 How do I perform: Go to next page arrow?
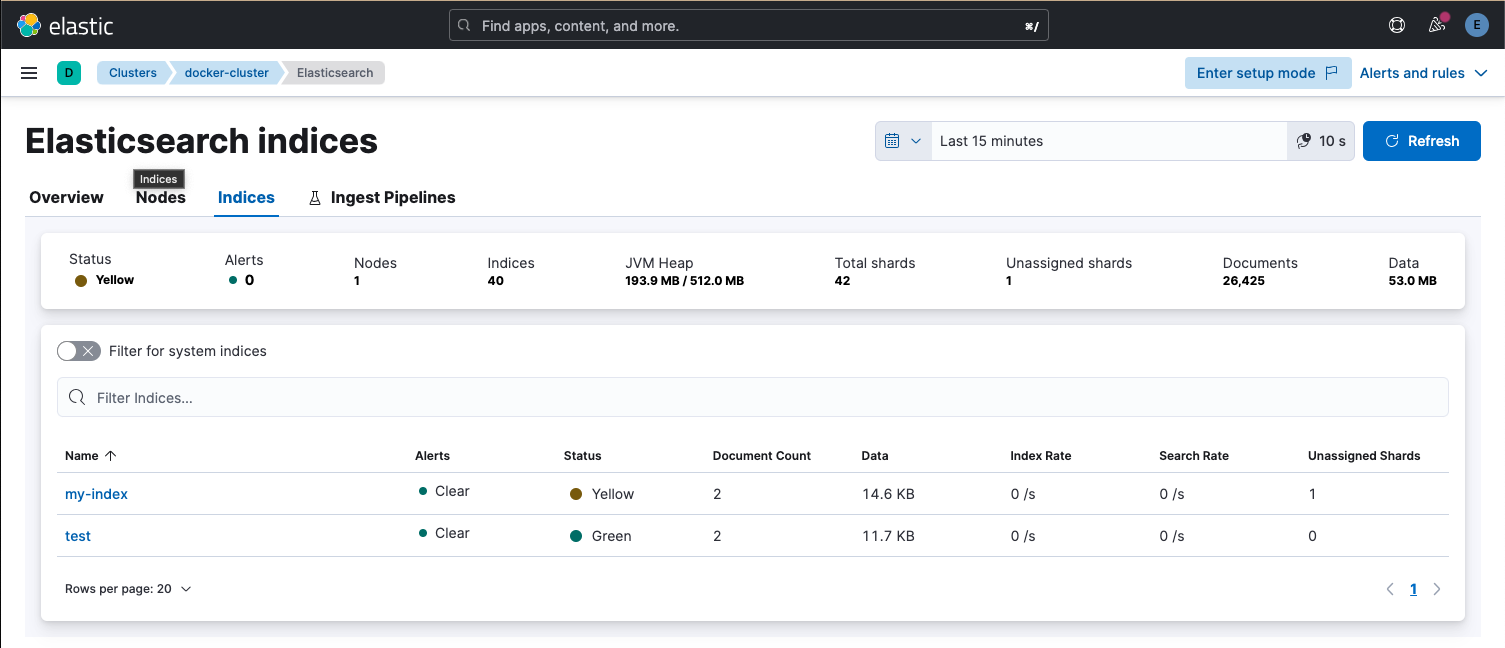(1437, 589)
